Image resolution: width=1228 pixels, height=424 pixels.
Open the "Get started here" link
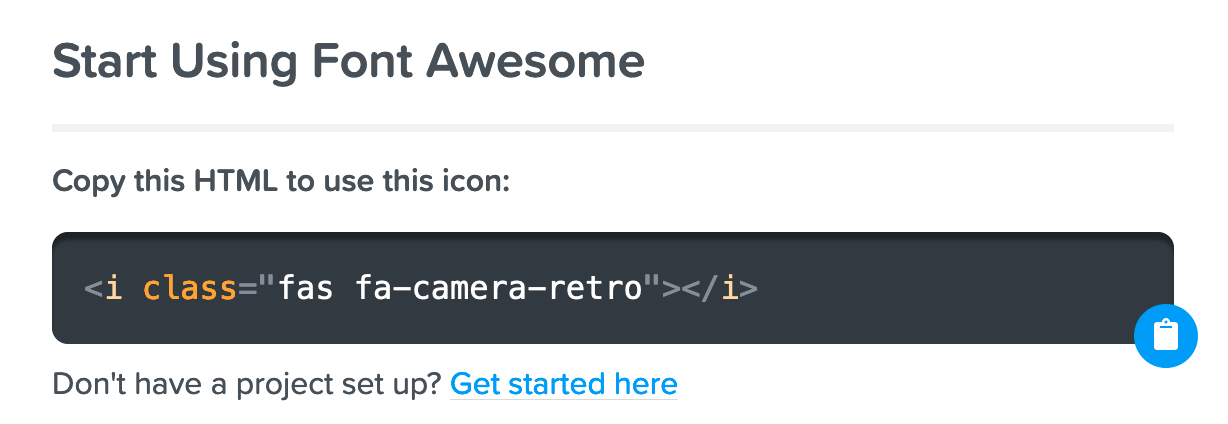point(564,384)
